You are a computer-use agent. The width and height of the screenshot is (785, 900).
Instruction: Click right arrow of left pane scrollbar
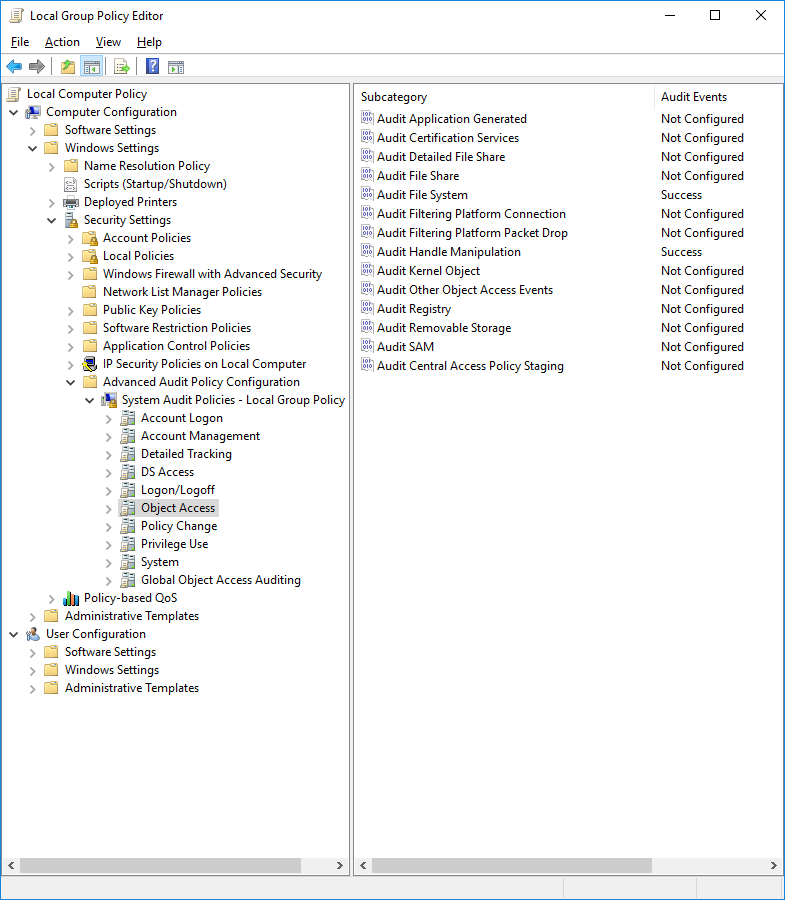(x=340, y=865)
